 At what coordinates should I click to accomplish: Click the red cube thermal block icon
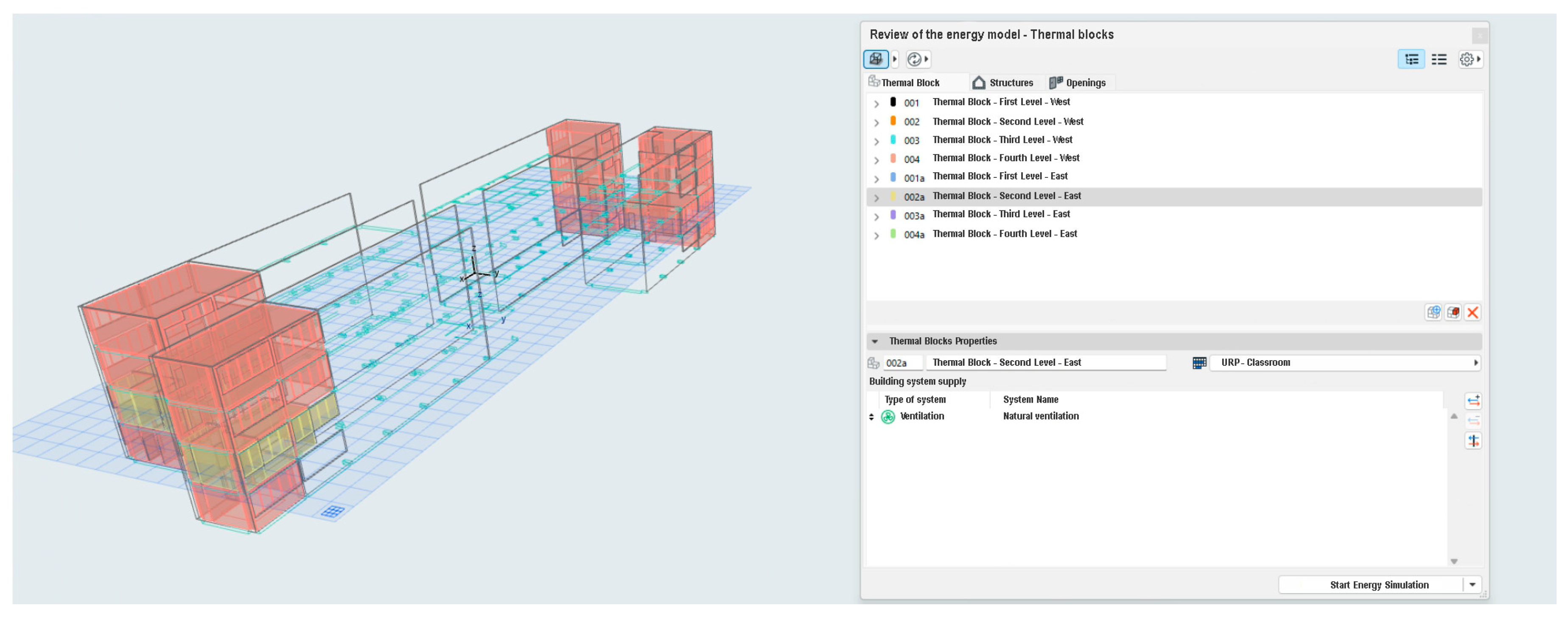coord(1453,312)
